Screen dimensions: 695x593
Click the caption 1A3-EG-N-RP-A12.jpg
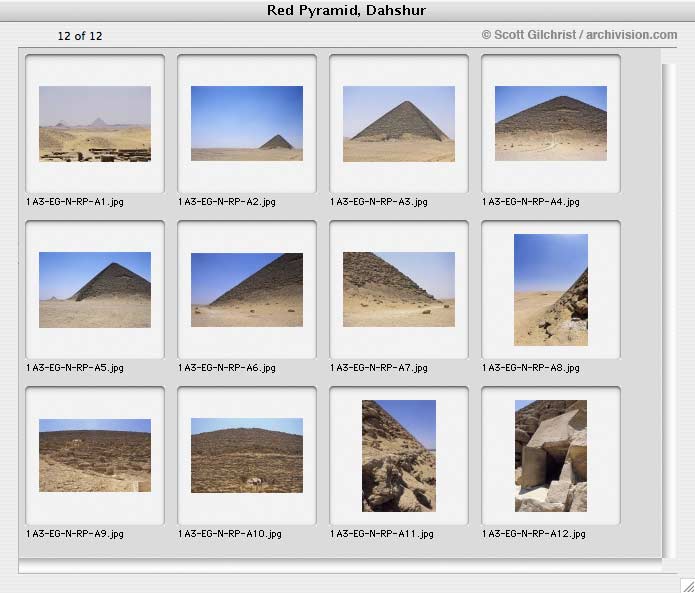click(534, 534)
